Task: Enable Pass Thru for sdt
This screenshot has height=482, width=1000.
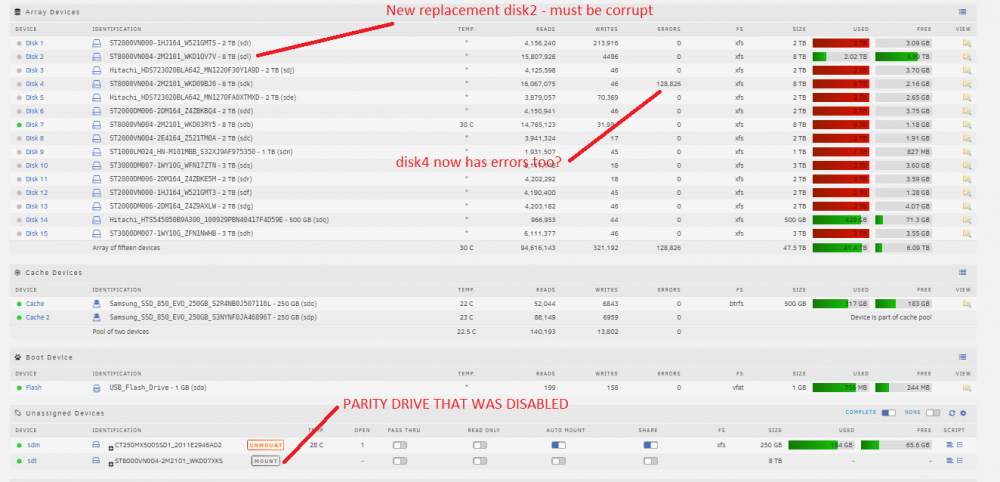Action: (400, 460)
